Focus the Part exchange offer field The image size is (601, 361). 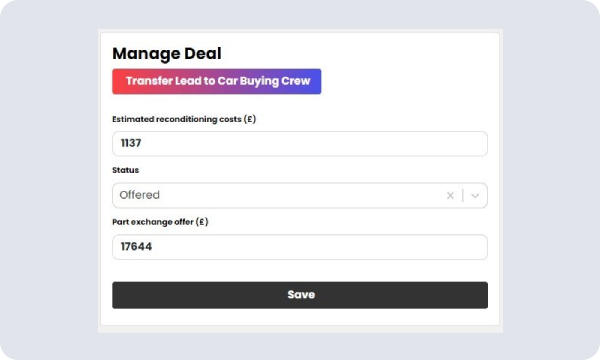(x=300, y=247)
